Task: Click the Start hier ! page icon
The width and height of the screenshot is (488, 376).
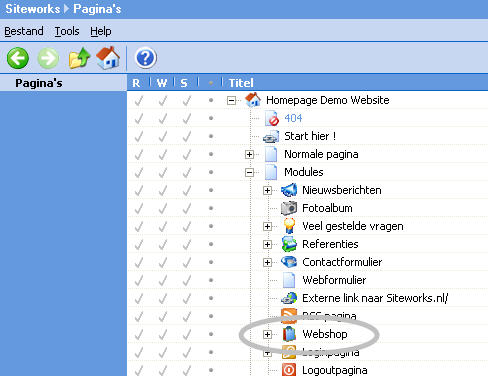Action: pyautogui.click(x=271, y=136)
